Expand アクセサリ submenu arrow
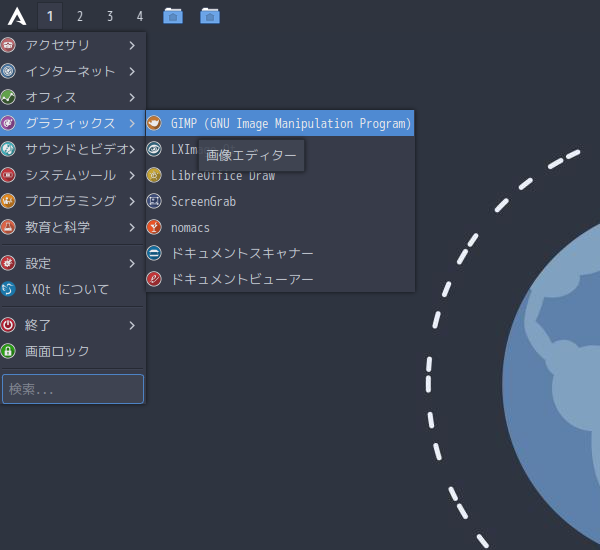 tap(132, 46)
